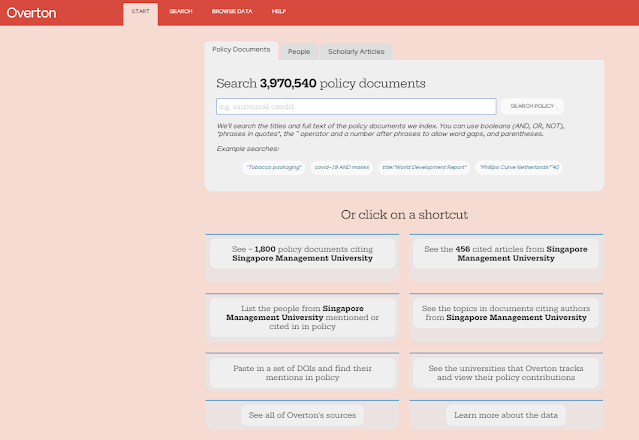Focus the policy search input field
This screenshot has height=440, width=639.
(x=356, y=106)
